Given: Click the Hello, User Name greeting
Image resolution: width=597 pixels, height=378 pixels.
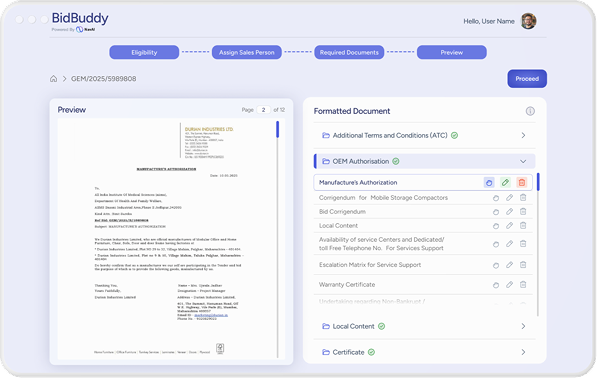Looking at the screenshot, I should (x=489, y=21).
